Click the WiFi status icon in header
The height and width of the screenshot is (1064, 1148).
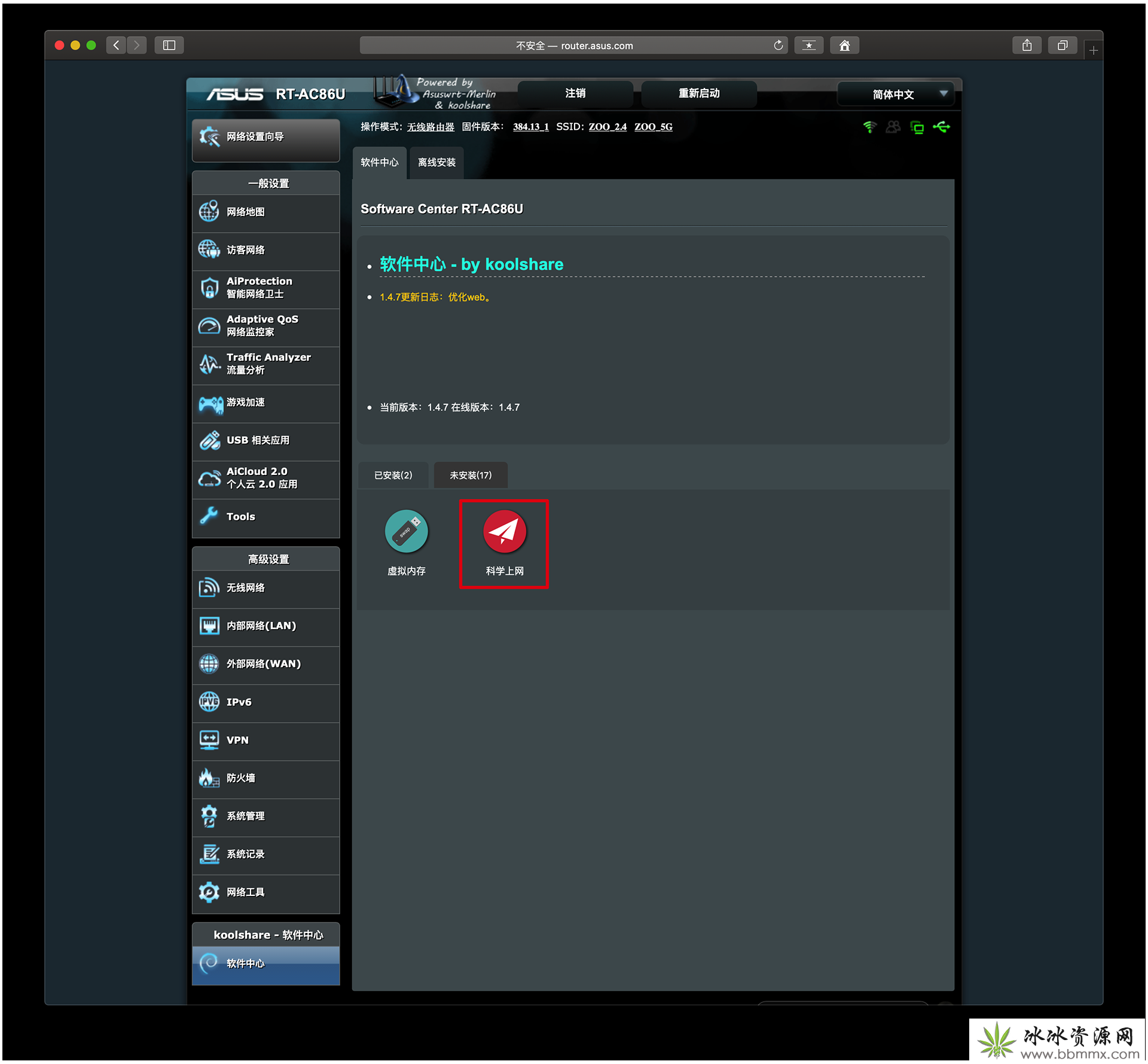[x=869, y=127]
